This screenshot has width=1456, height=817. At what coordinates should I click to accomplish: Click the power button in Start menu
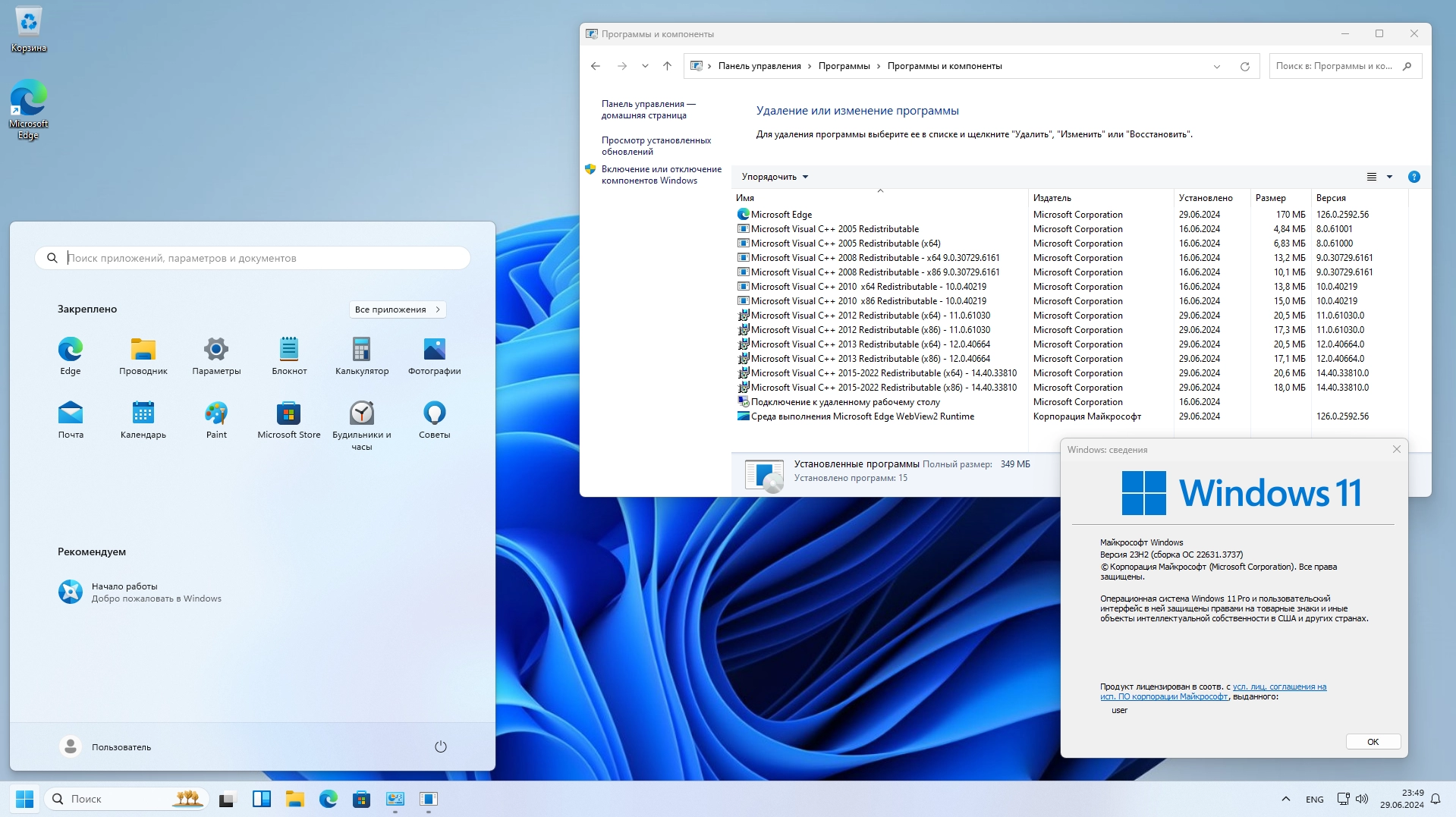(440, 746)
